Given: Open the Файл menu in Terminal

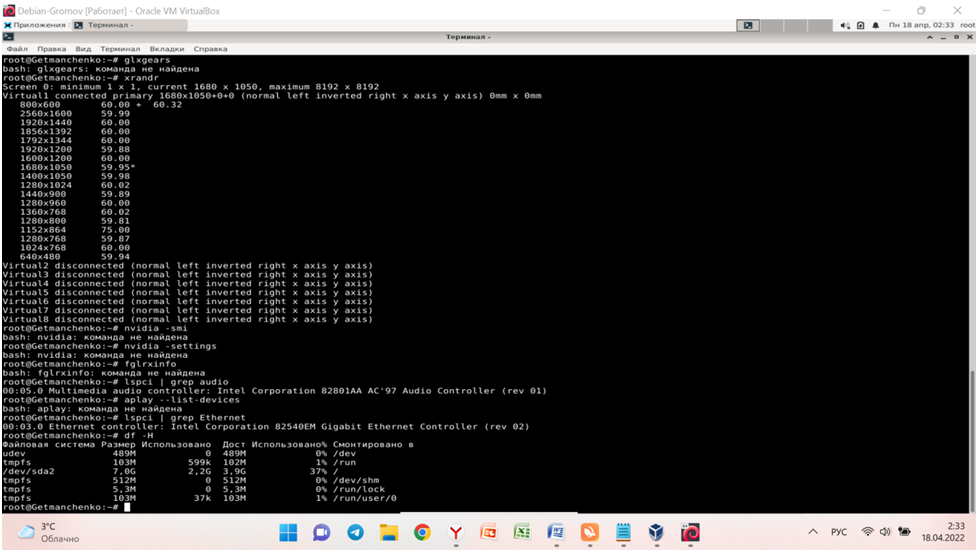Looking at the screenshot, I should (17, 49).
